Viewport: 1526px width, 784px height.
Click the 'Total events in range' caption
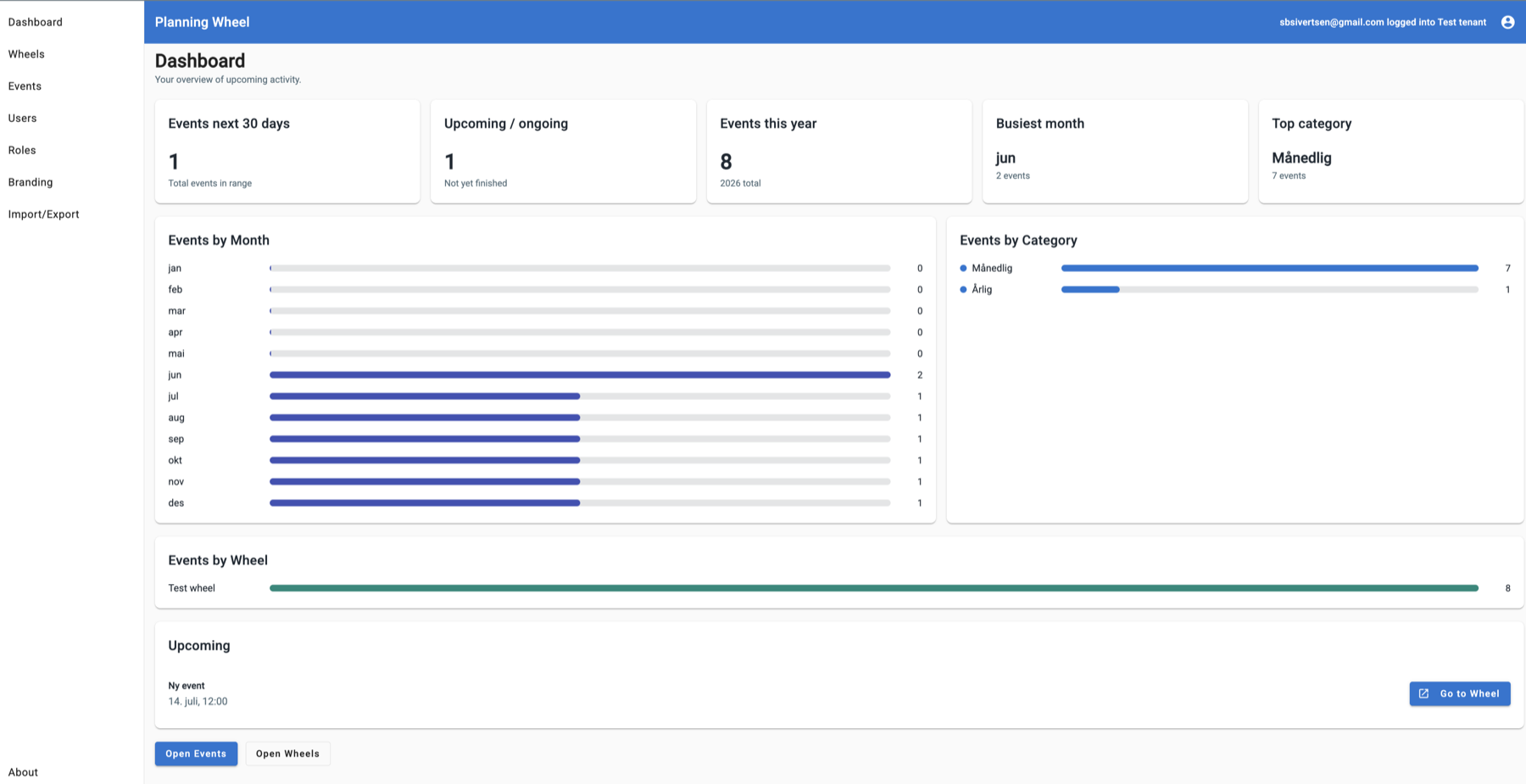[x=210, y=183]
